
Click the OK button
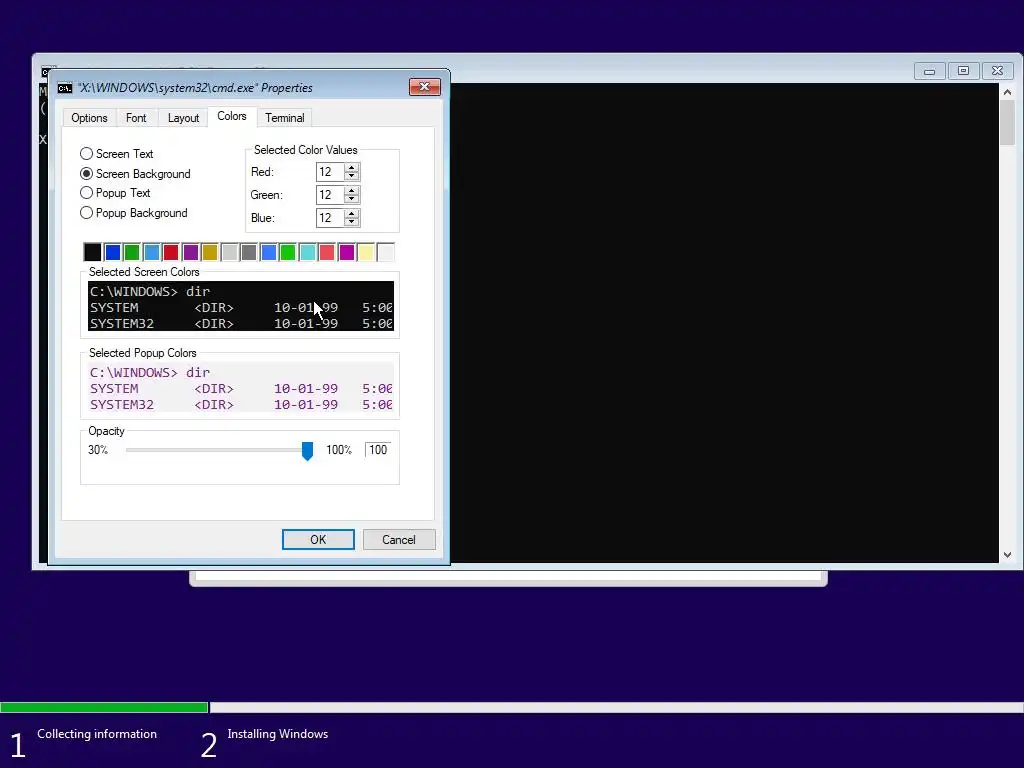318,539
